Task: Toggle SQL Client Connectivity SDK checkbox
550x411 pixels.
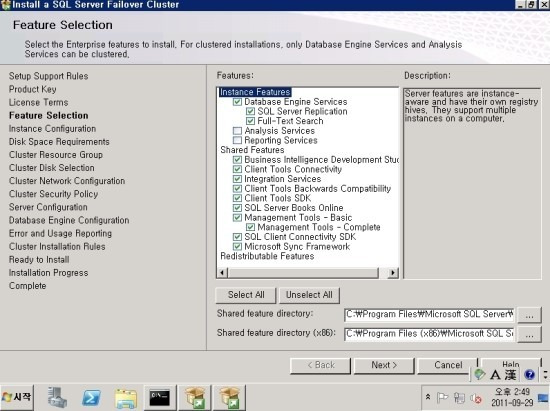Action: 237,237
